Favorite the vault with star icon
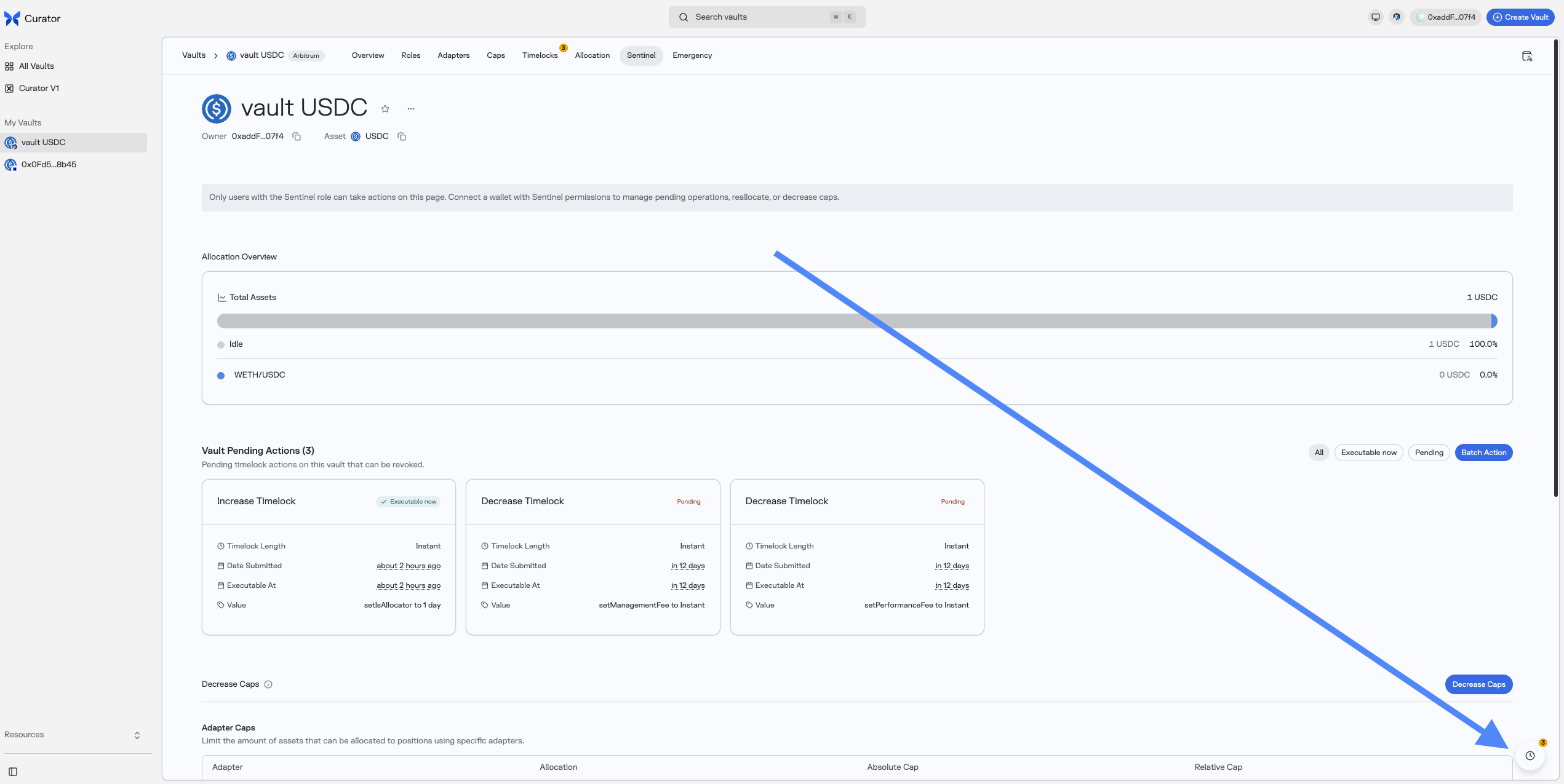This screenshot has width=1564, height=784. tap(385, 109)
